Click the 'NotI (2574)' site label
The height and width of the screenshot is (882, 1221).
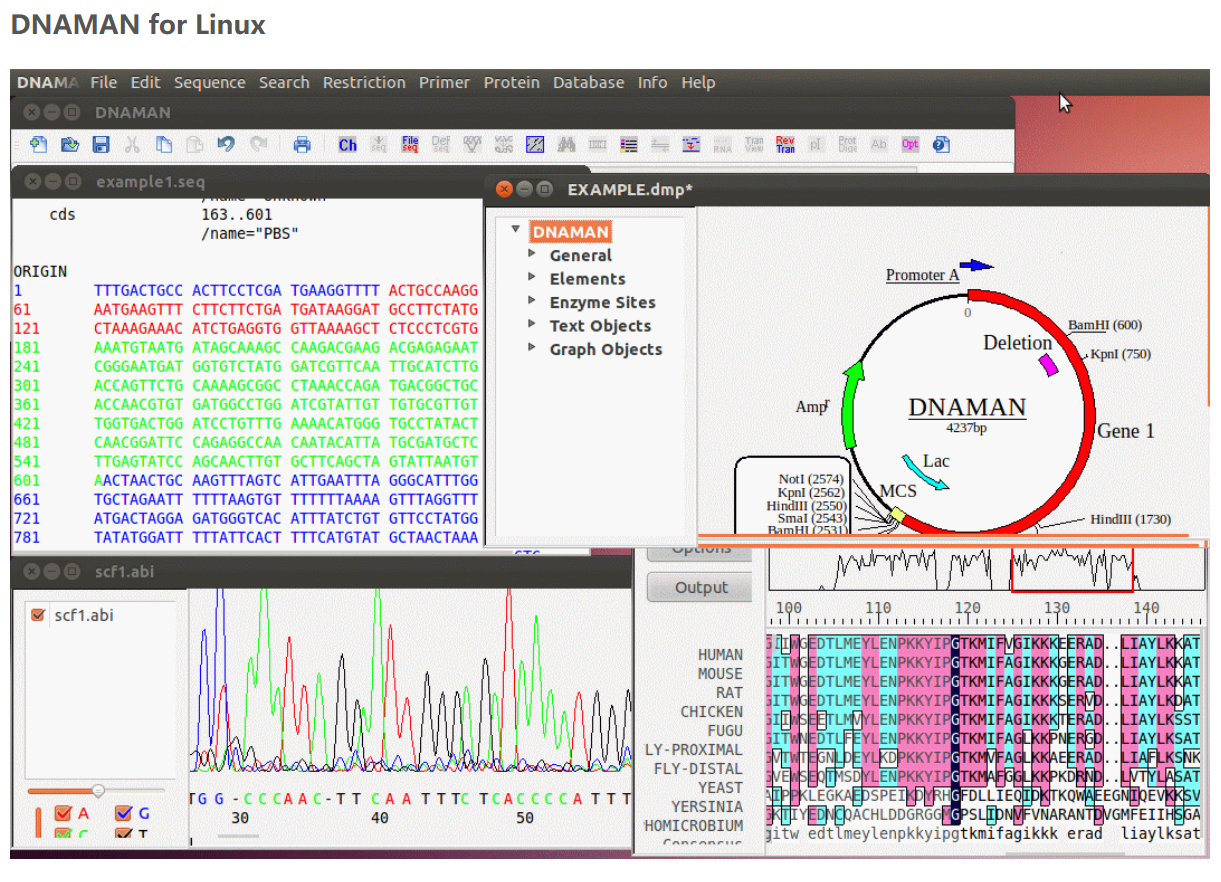(x=812, y=480)
